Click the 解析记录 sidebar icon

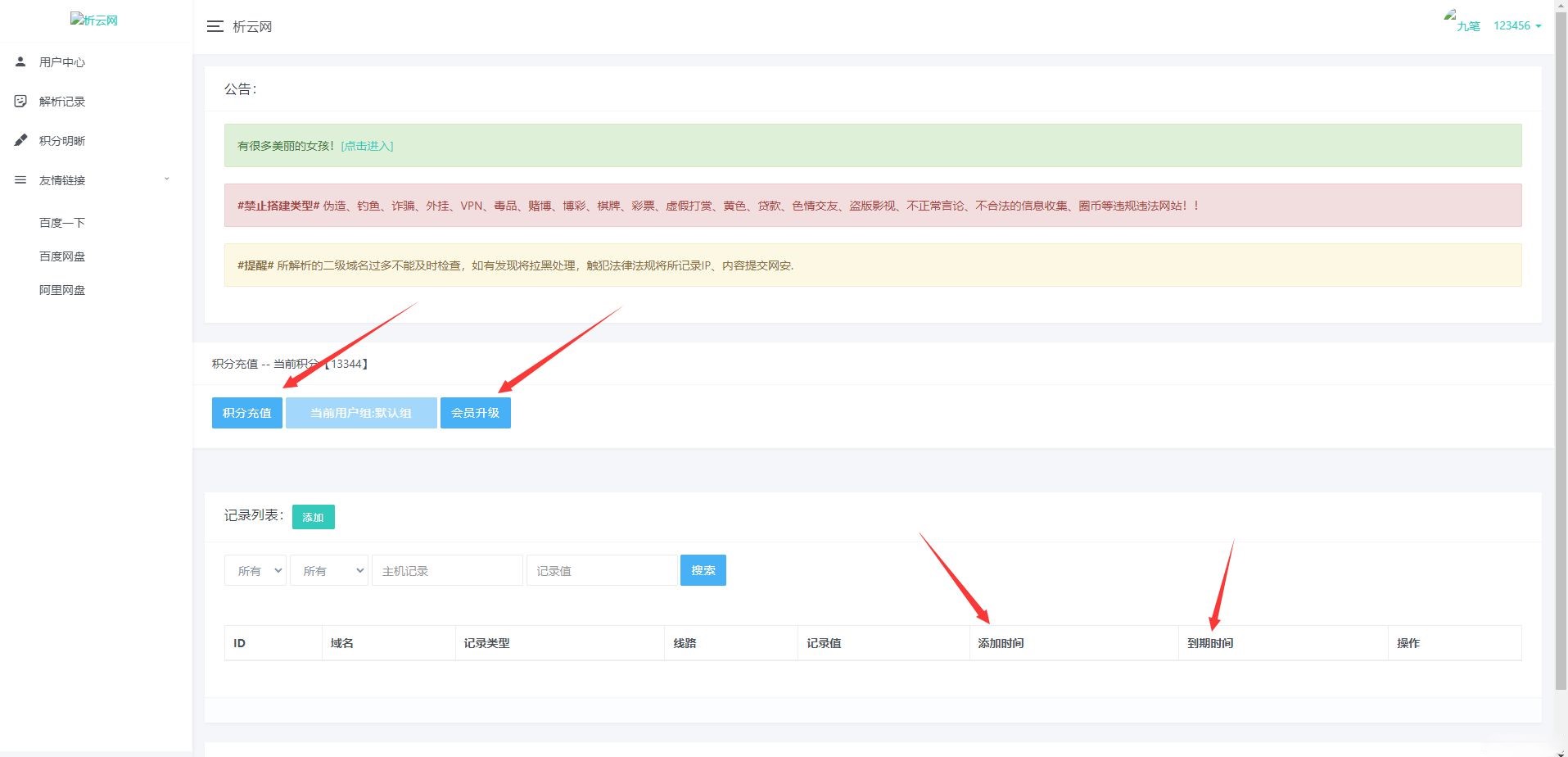click(x=20, y=101)
